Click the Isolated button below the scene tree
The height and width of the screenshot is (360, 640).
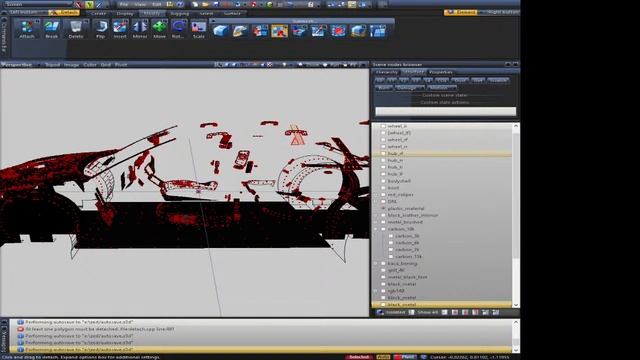[391, 312]
